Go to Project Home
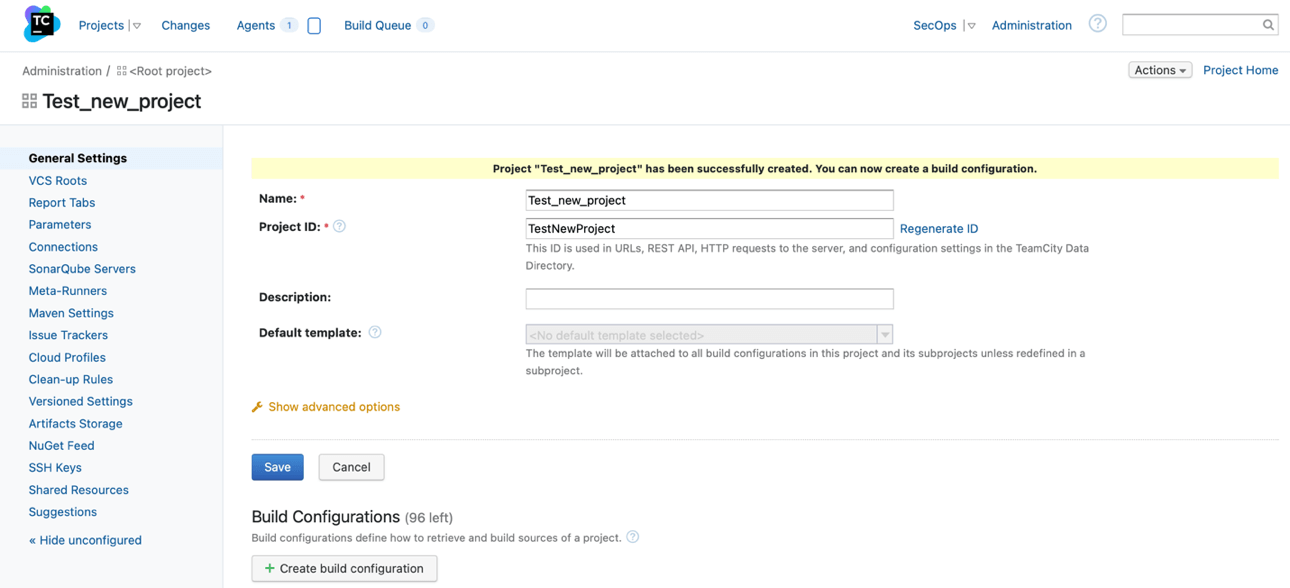 [1240, 70]
